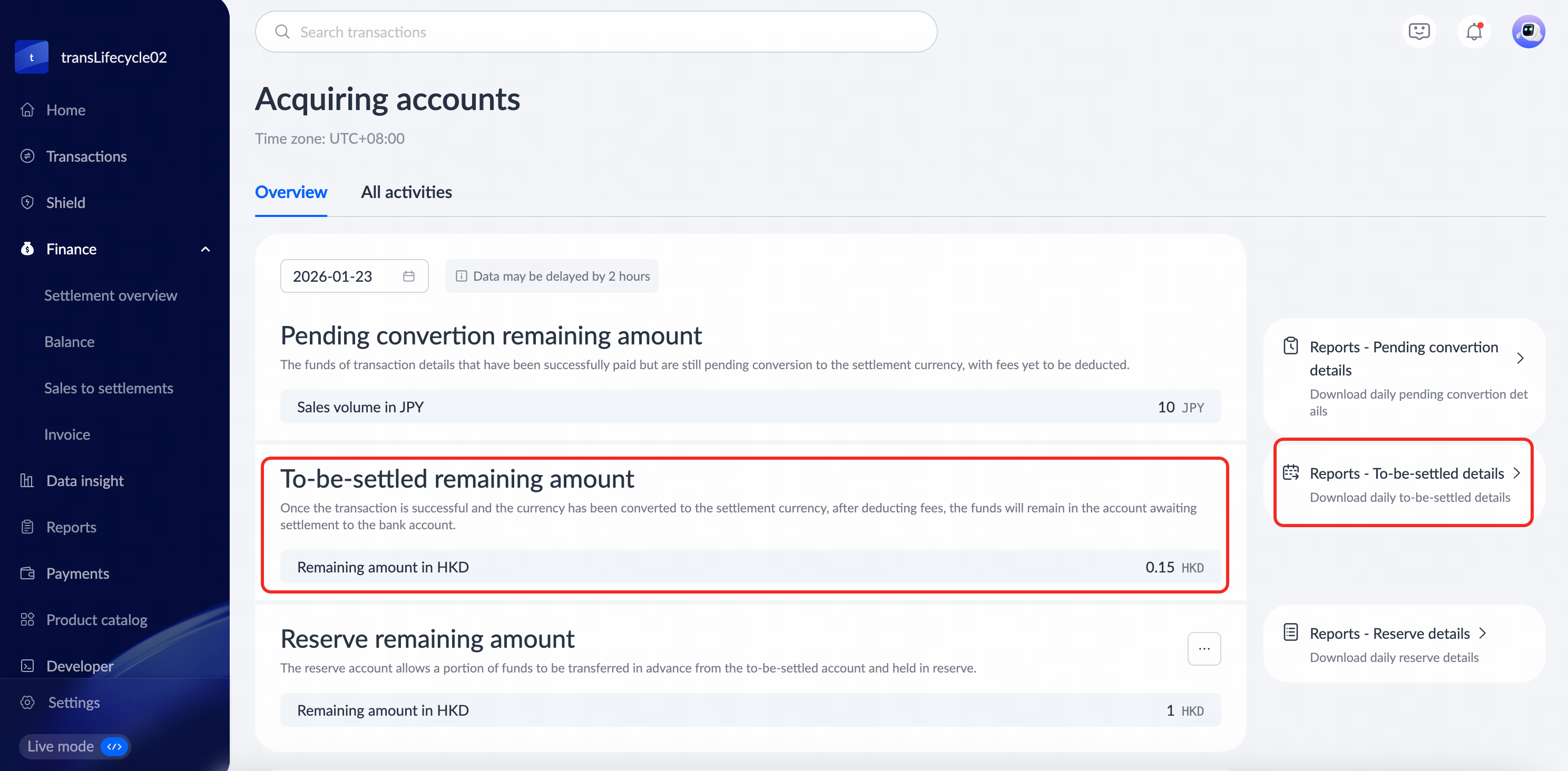Click the Search transactions field
The width and height of the screenshot is (1568, 771).
click(595, 32)
